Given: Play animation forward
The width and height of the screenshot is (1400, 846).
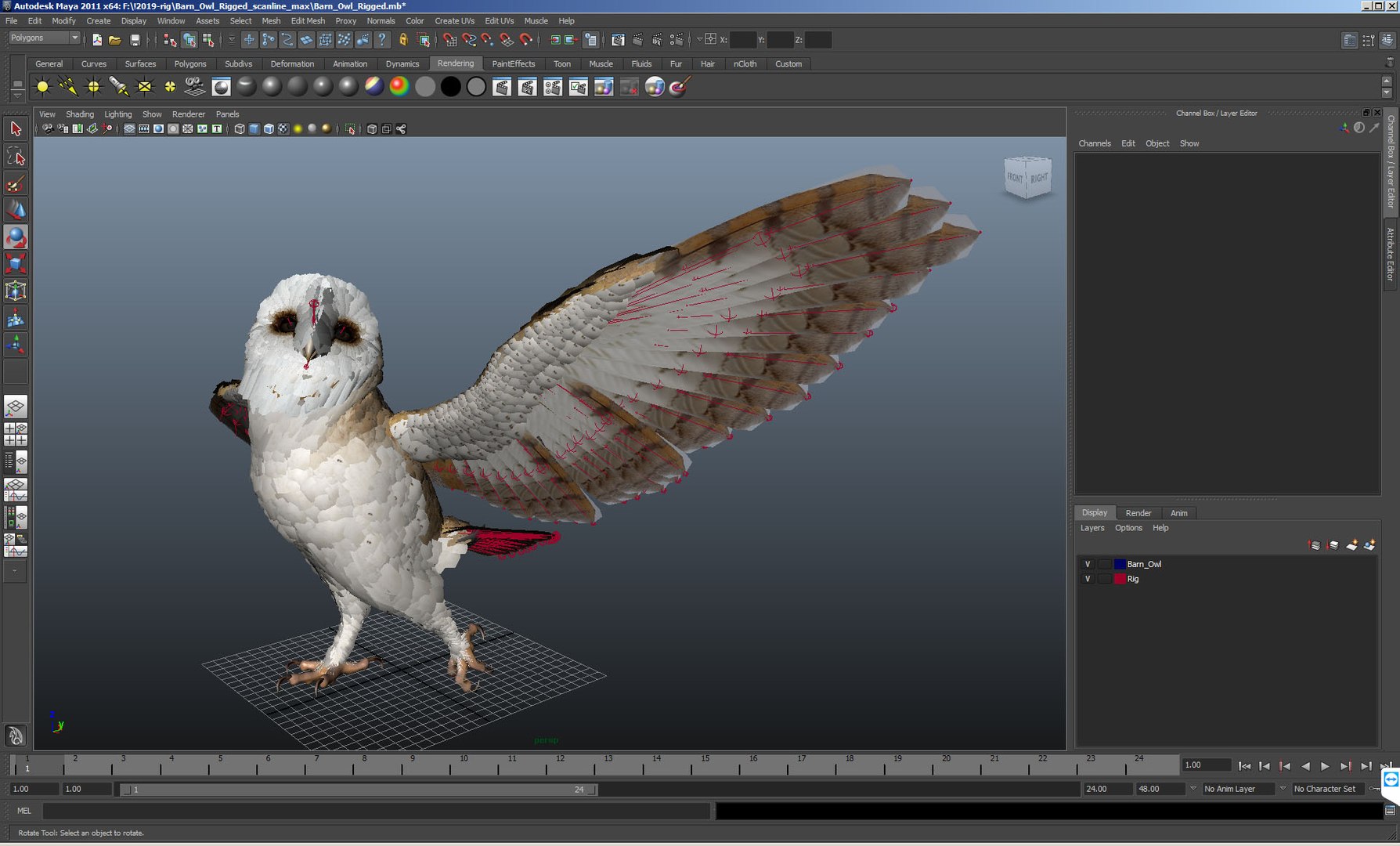Looking at the screenshot, I should click(x=1325, y=766).
